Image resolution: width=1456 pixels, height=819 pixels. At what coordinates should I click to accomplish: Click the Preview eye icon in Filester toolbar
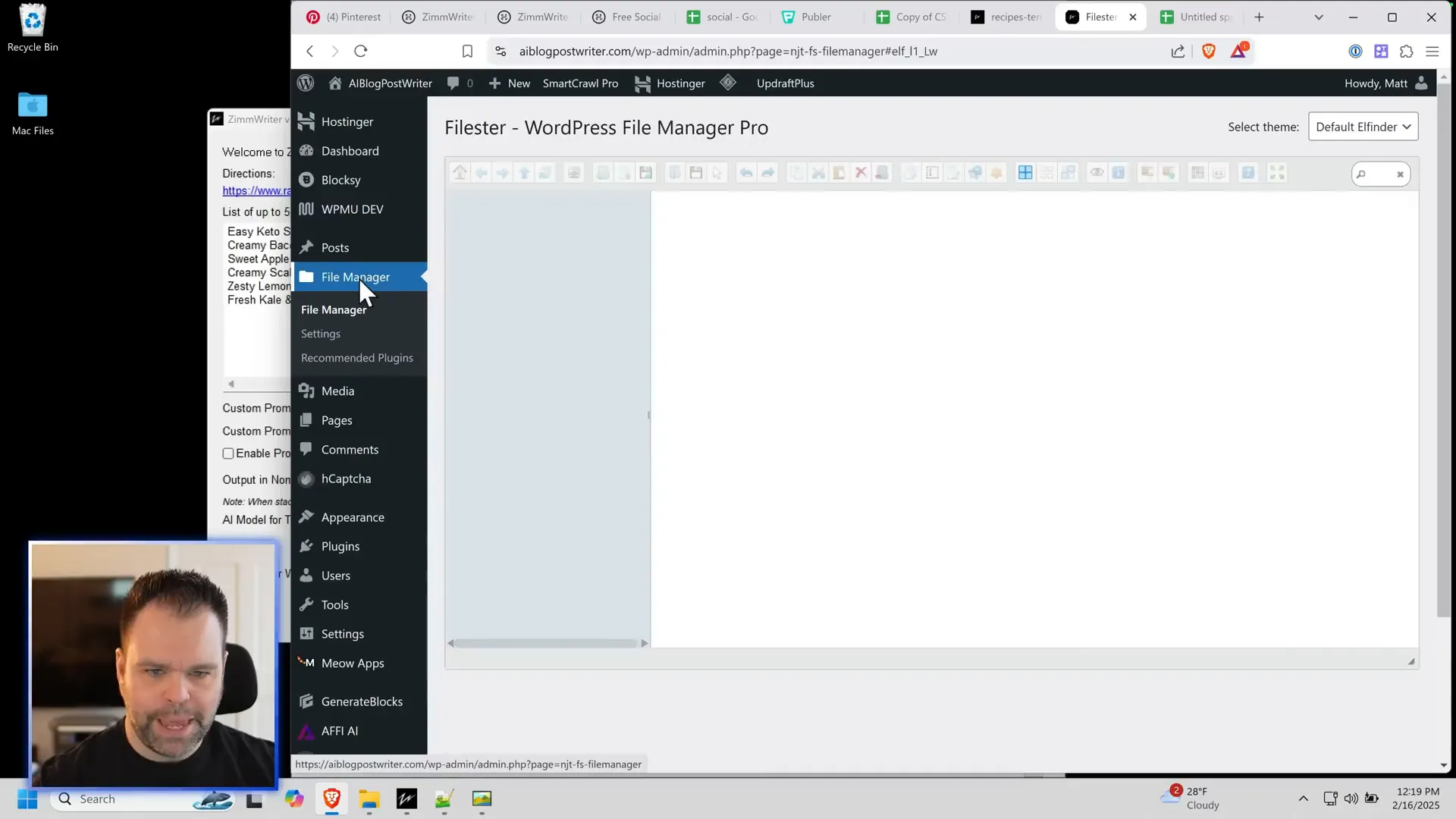pos(1097,173)
